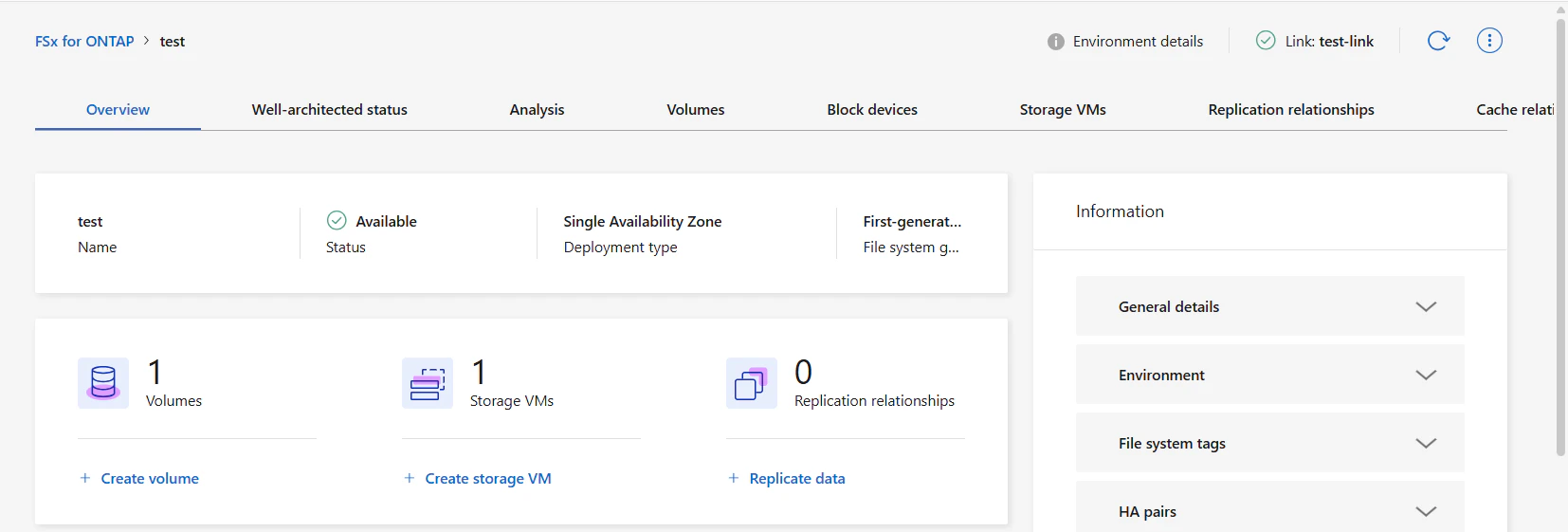Screen dimensions: 1568x532
Task: Click the Storage VMs icon
Action: pyautogui.click(x=428, y=383)
